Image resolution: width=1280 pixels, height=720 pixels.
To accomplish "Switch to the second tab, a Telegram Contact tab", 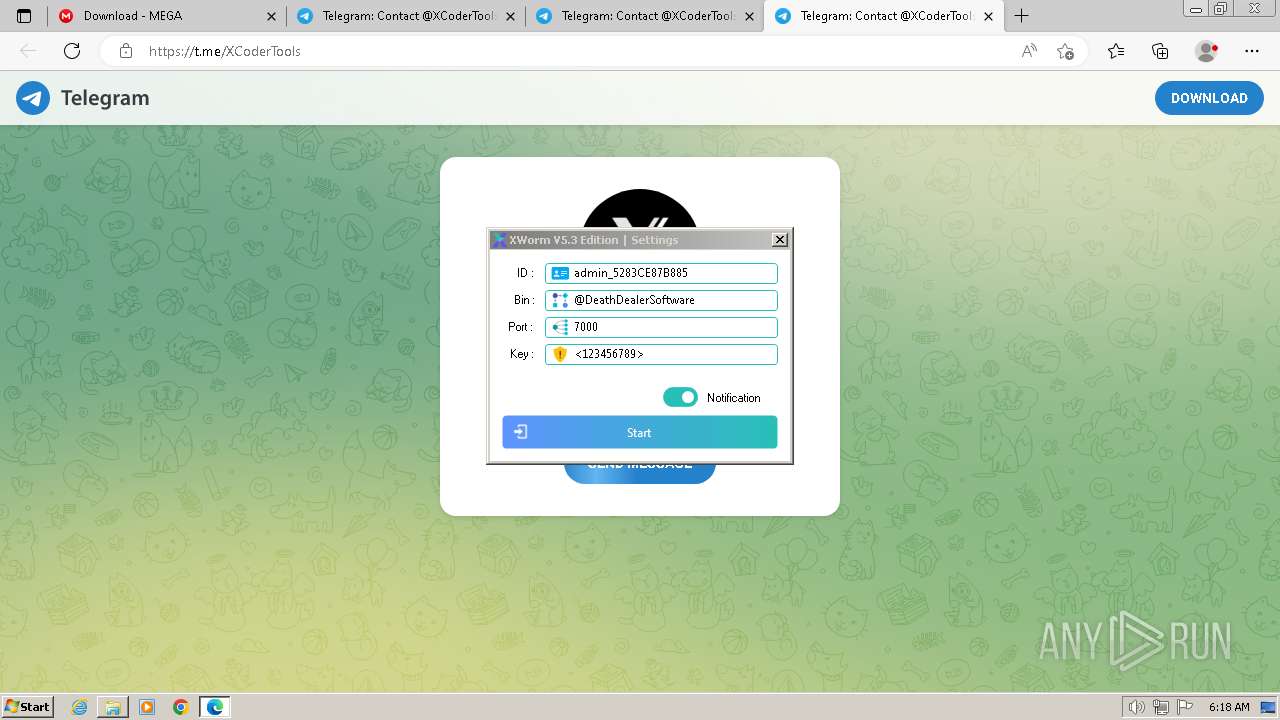I will [405, 16].
